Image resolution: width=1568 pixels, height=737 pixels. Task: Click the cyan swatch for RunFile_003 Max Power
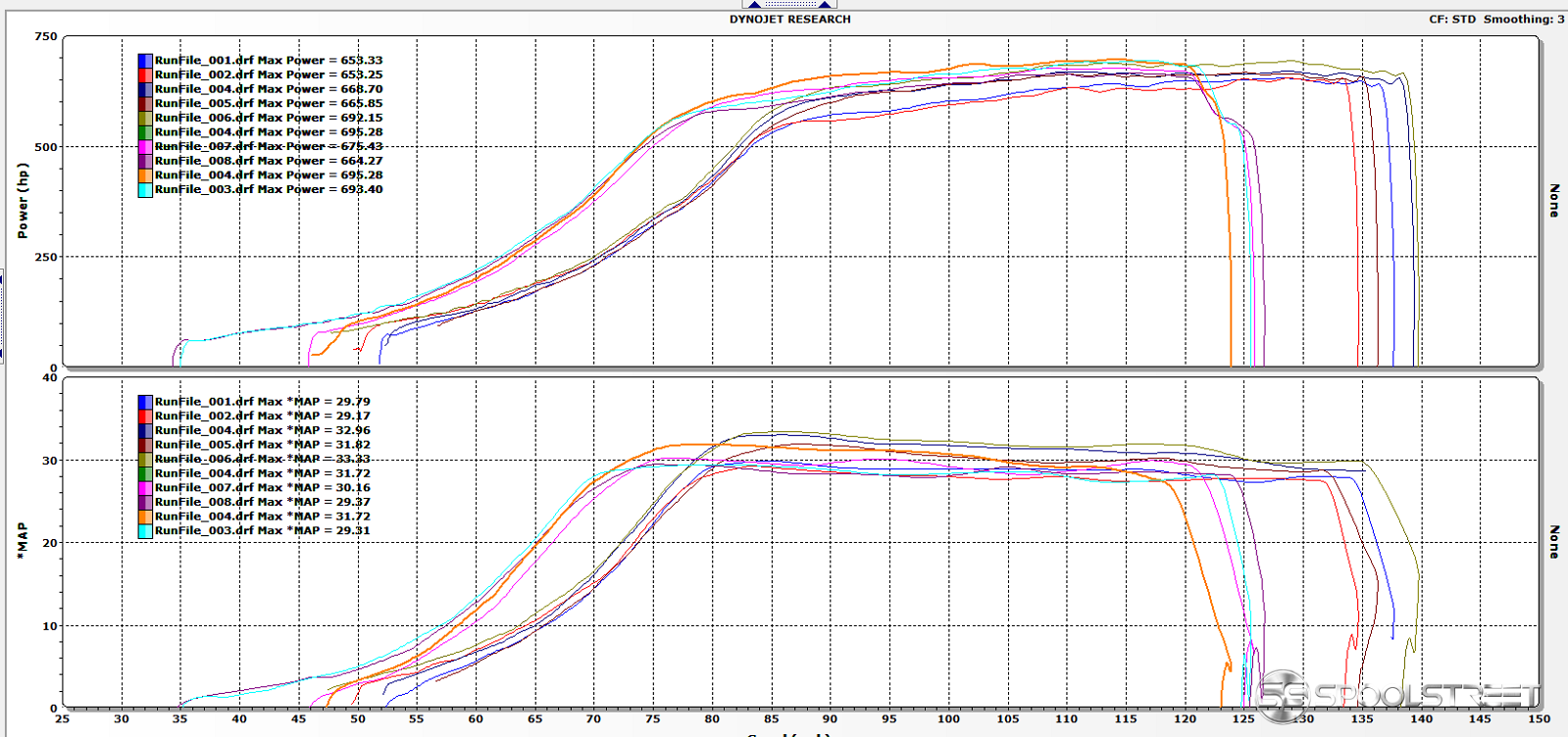click(x=145, y=190)
